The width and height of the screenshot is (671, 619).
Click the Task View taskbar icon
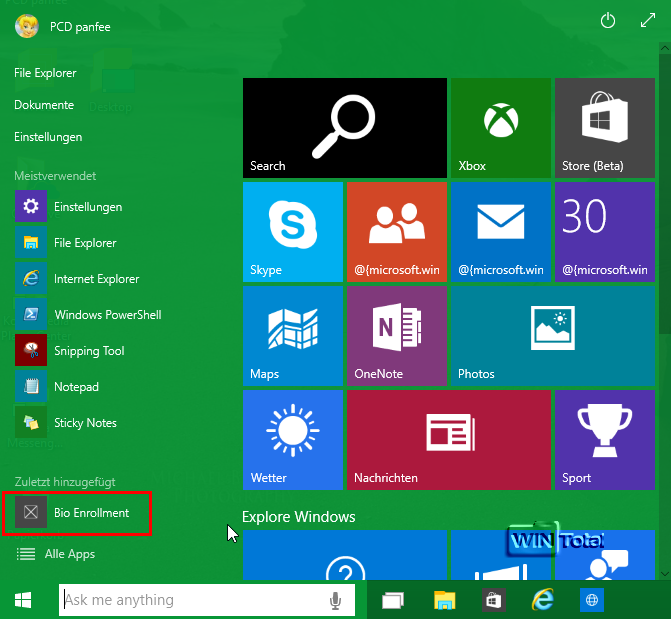point(392,600)
